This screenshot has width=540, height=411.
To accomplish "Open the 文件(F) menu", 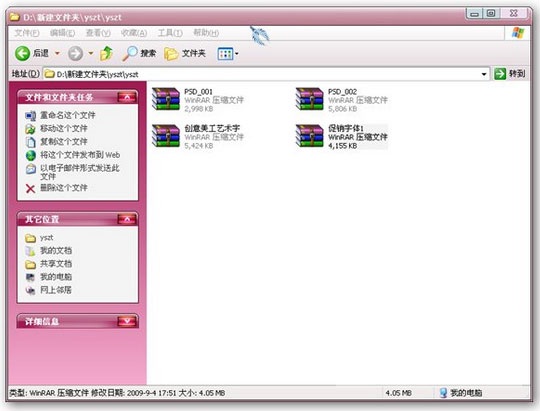I will (x=27, y=33).
